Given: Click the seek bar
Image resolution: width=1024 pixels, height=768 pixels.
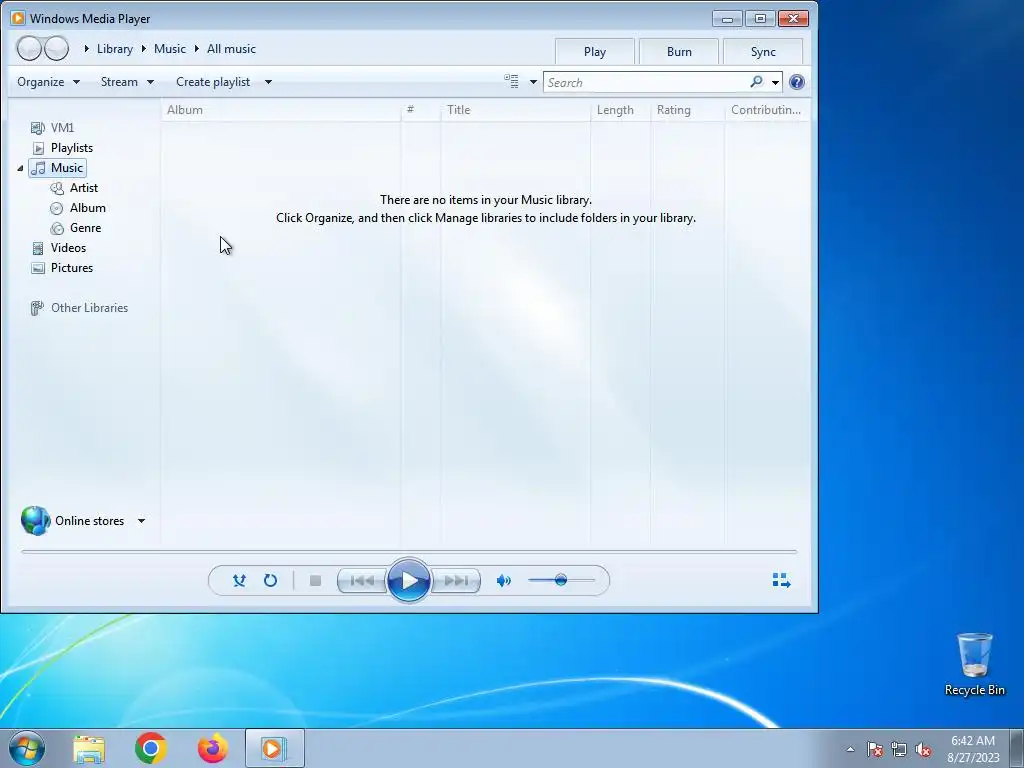Looking at the screenshot, I should point(409,552).
